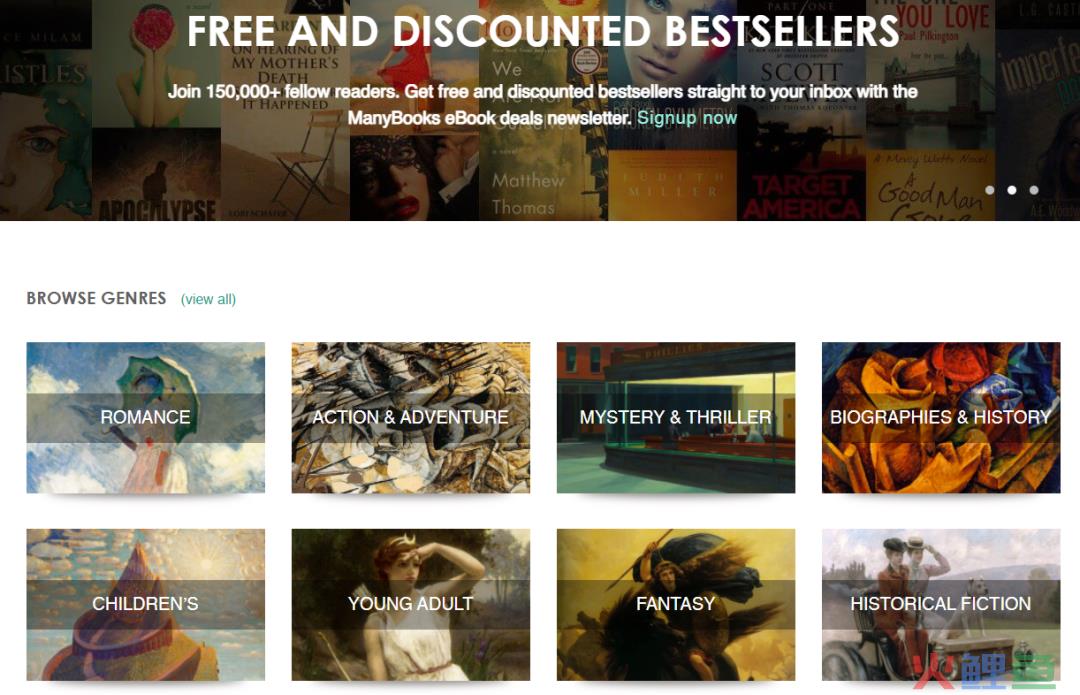Open the Romance genre tile
The image size is (1080, 695).
(145, 417)
